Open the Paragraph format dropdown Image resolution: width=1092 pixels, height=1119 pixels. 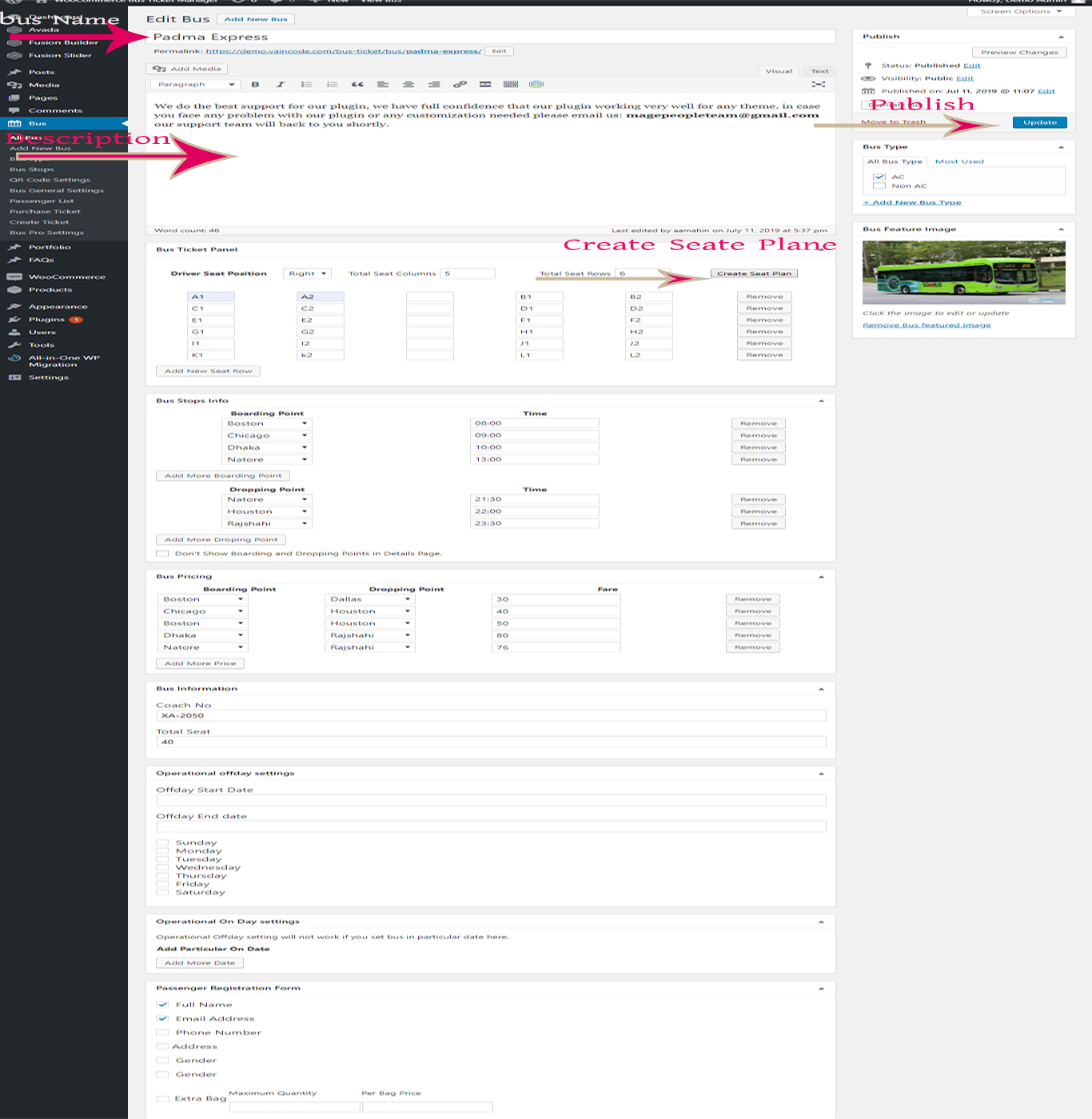point(195,85)
